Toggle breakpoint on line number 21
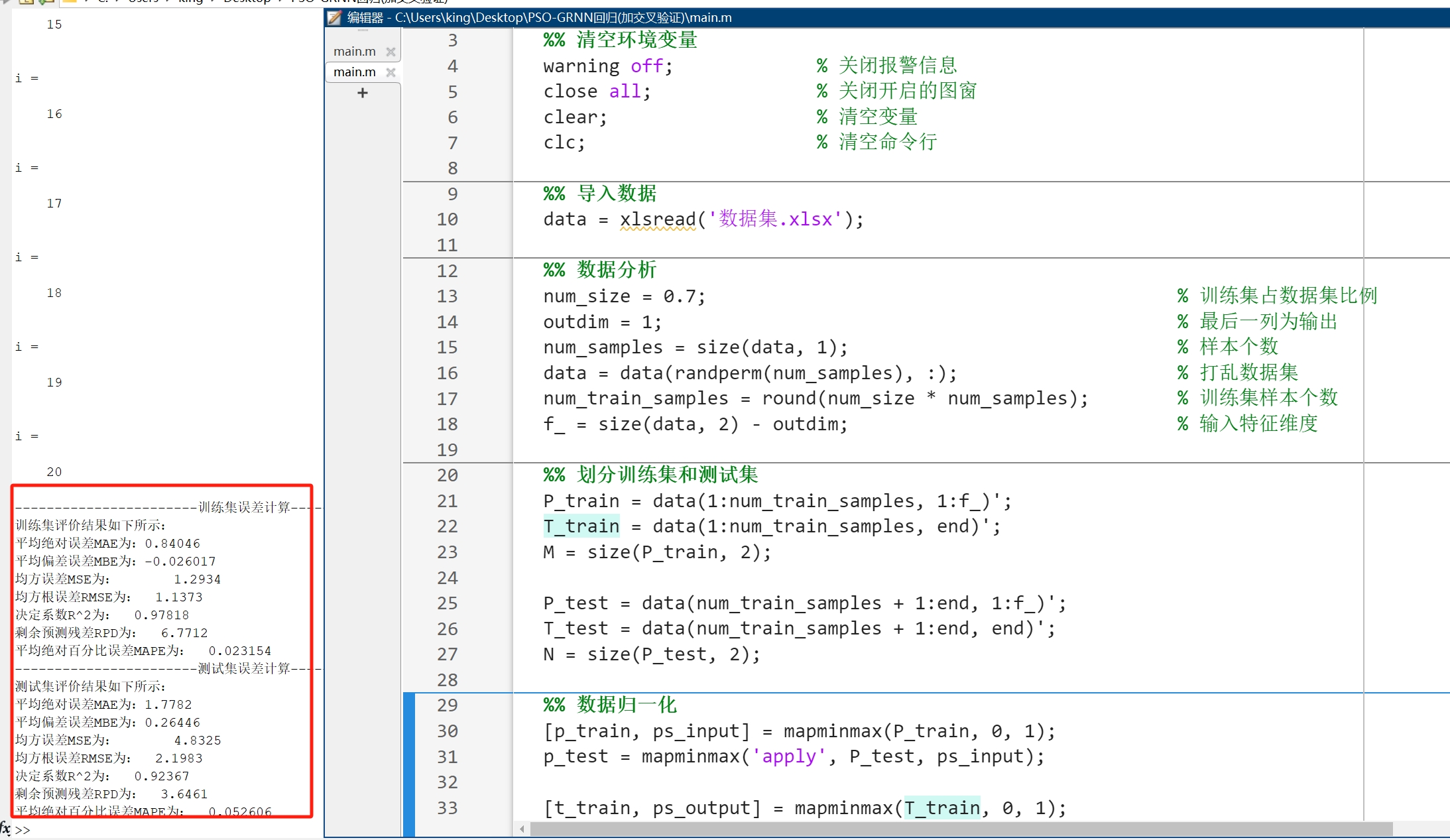Image resolution: width=1450 pixels, height=840 pixels. coord(448,501)
